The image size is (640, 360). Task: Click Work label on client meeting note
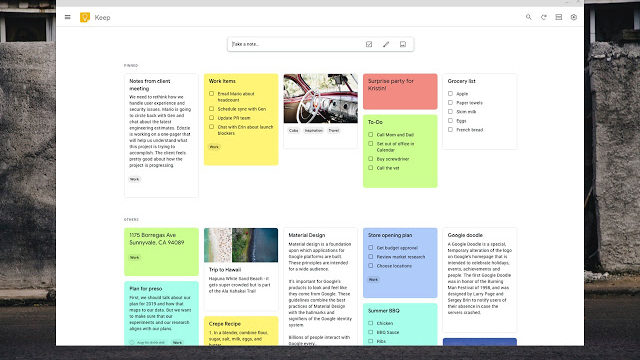click(134, 179)
